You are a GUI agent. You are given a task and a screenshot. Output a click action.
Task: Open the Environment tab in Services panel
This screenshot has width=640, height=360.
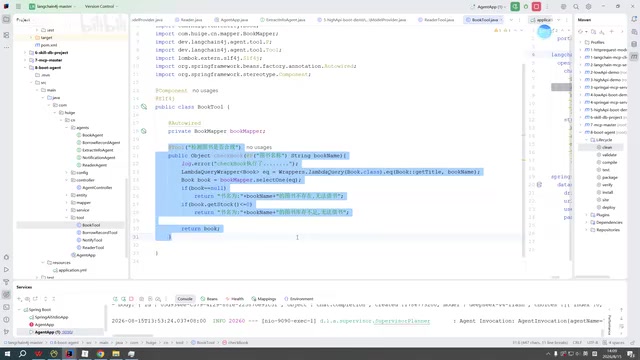299,299
